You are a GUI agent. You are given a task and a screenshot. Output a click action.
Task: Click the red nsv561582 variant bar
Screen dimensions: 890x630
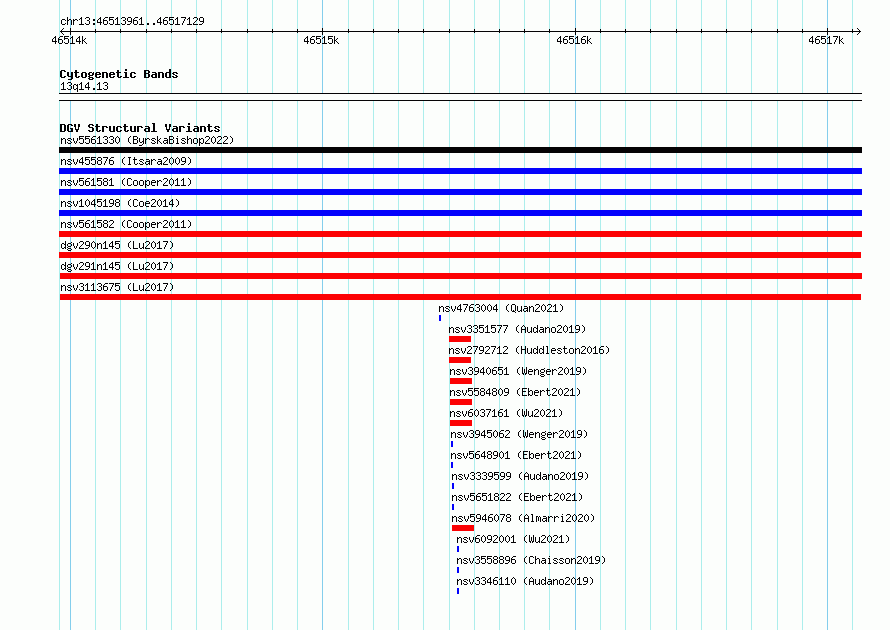[x=460, y=234]
